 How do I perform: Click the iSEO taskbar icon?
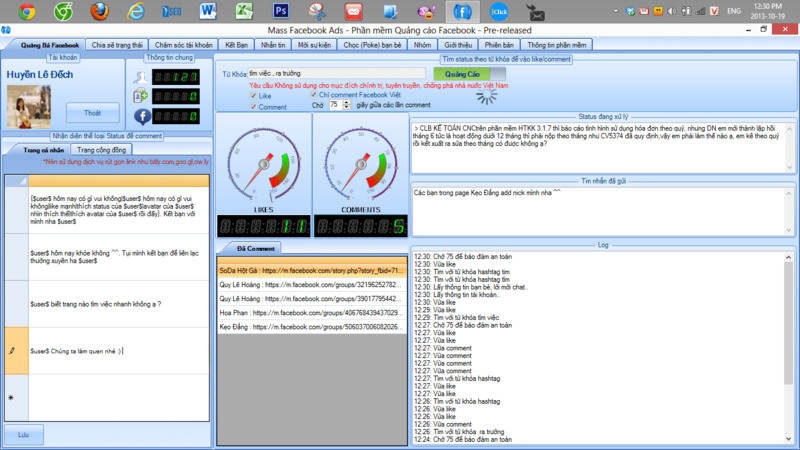point(172,11)
